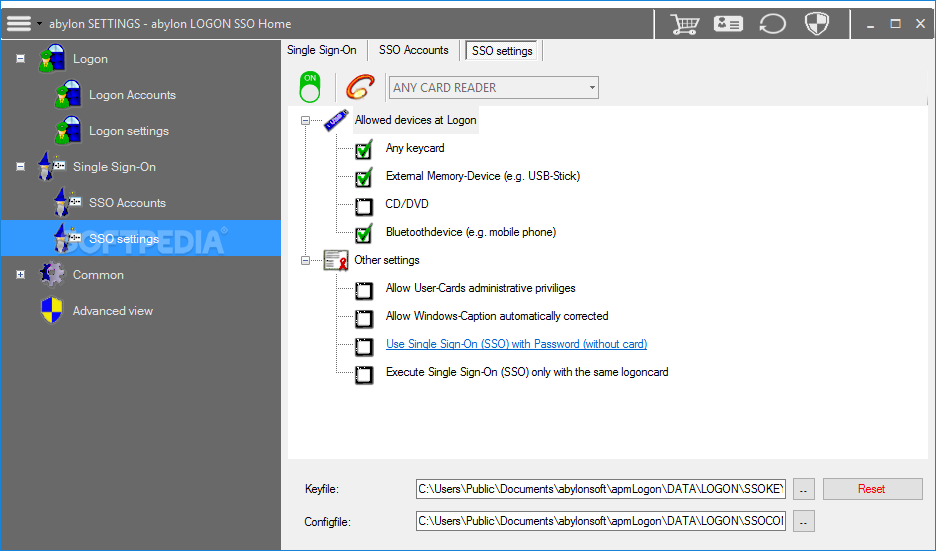
Task: Open the ANY CARD READER dropdown
Action: (494, 88)
